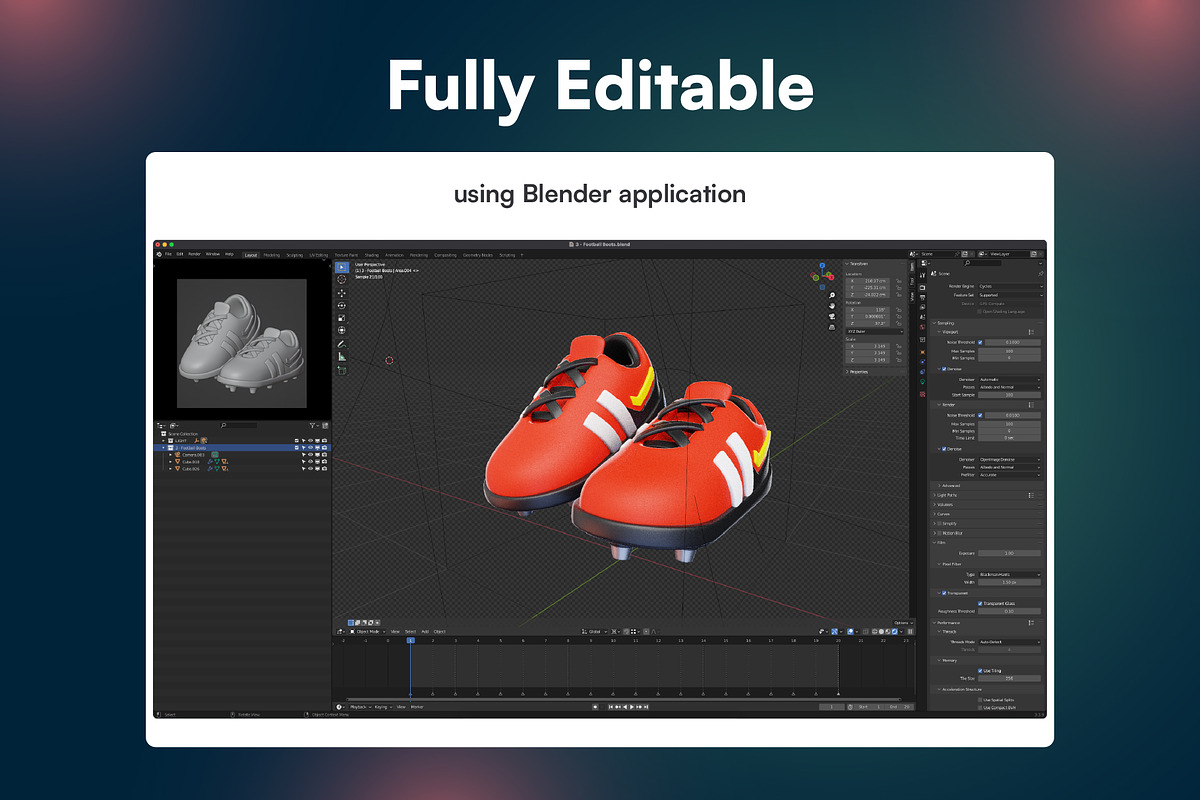The height and width of the screenshot is (800, 1200).
Task: Select the Add Cube tool in viewport toolbar
Action: (342, 371)
